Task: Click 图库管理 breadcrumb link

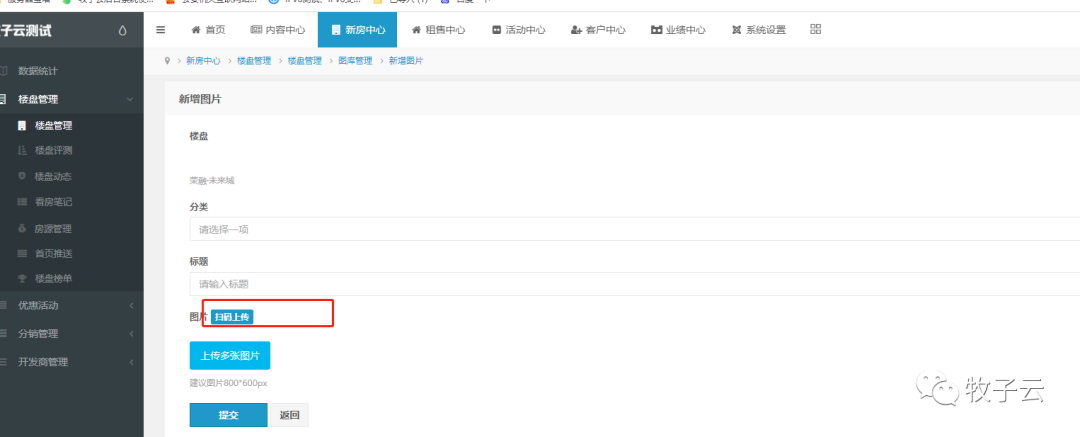Action: click(x=355, y=61)
